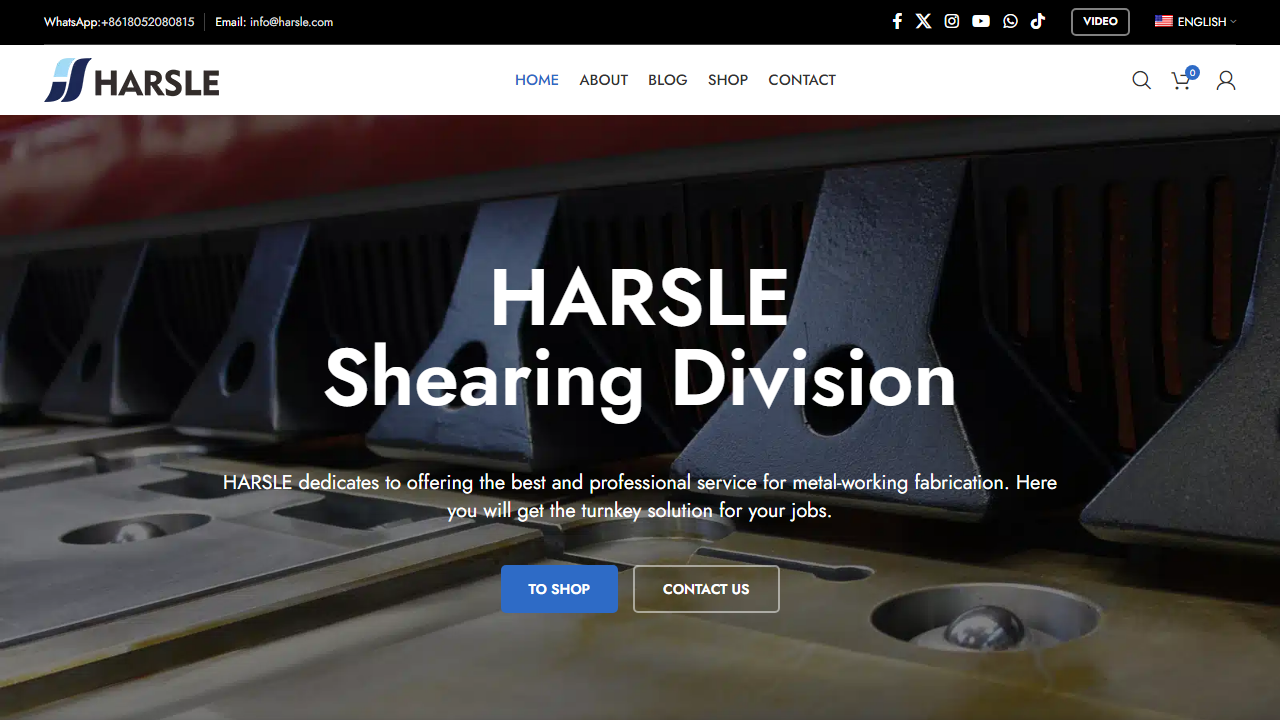Open the BLOG menu item
This screenshot has width=1280, height=720.
pyautogui.click(x=668, y=80)
